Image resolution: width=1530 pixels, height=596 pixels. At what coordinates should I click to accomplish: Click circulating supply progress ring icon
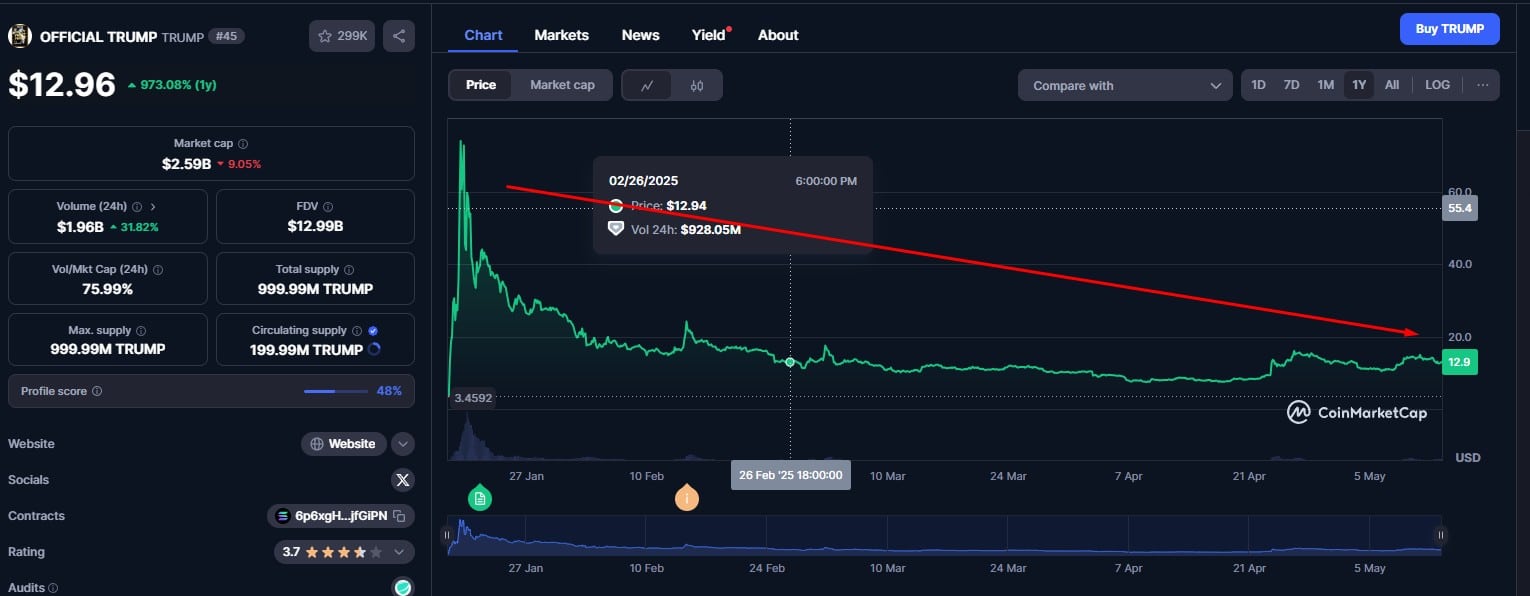point(375,350)
